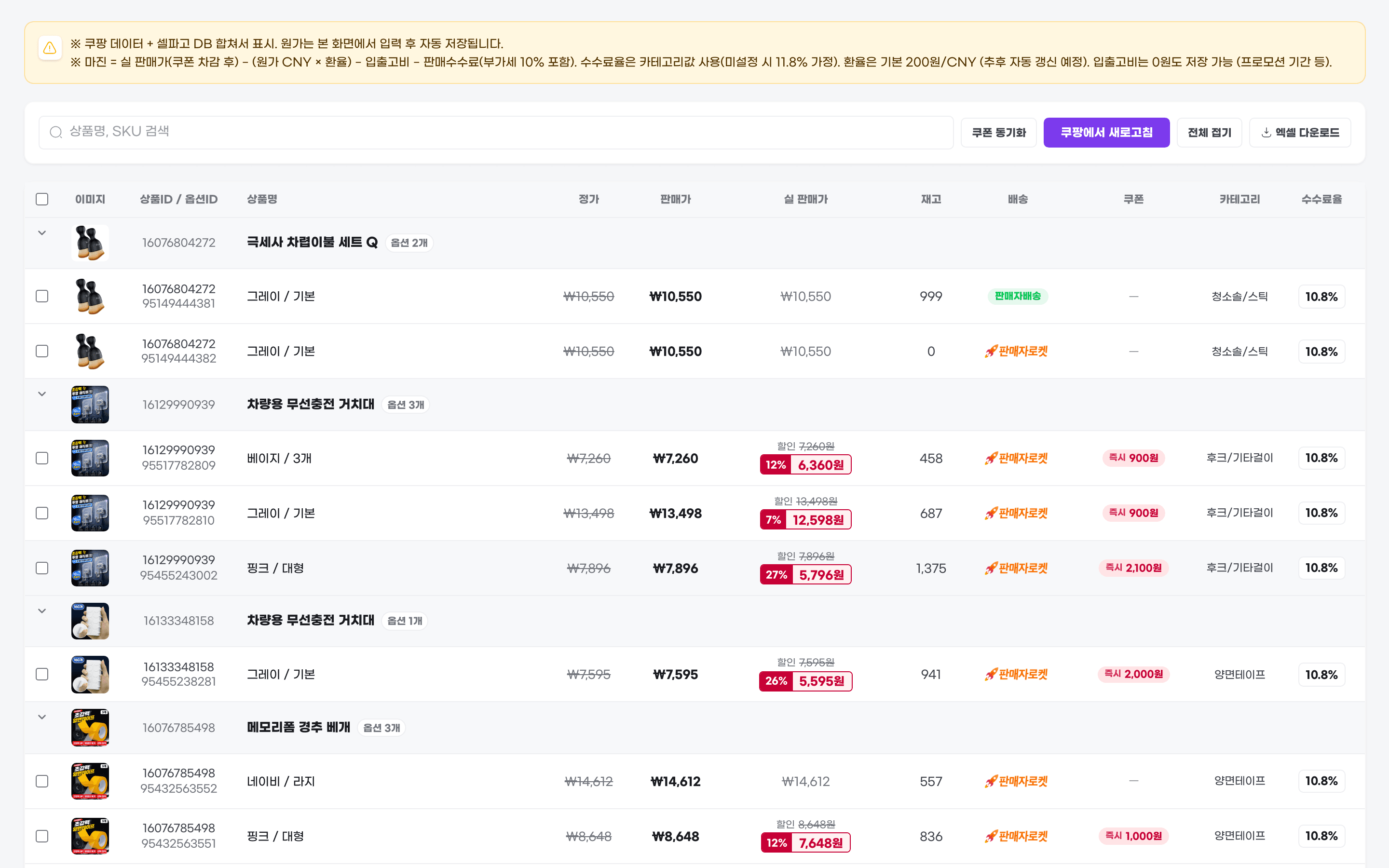Click the green 판매자배송 badge

[x=1017, y=296]
